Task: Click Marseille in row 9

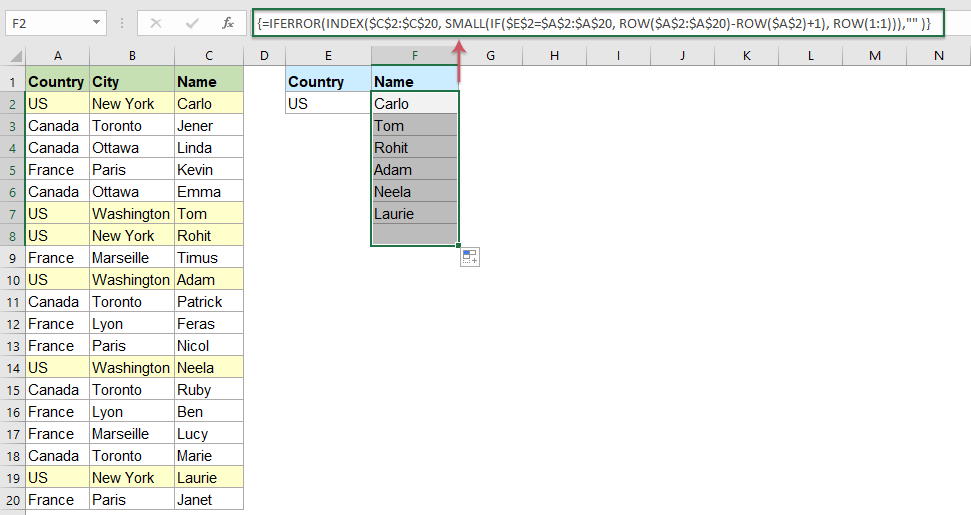Action: click(132, 258)
